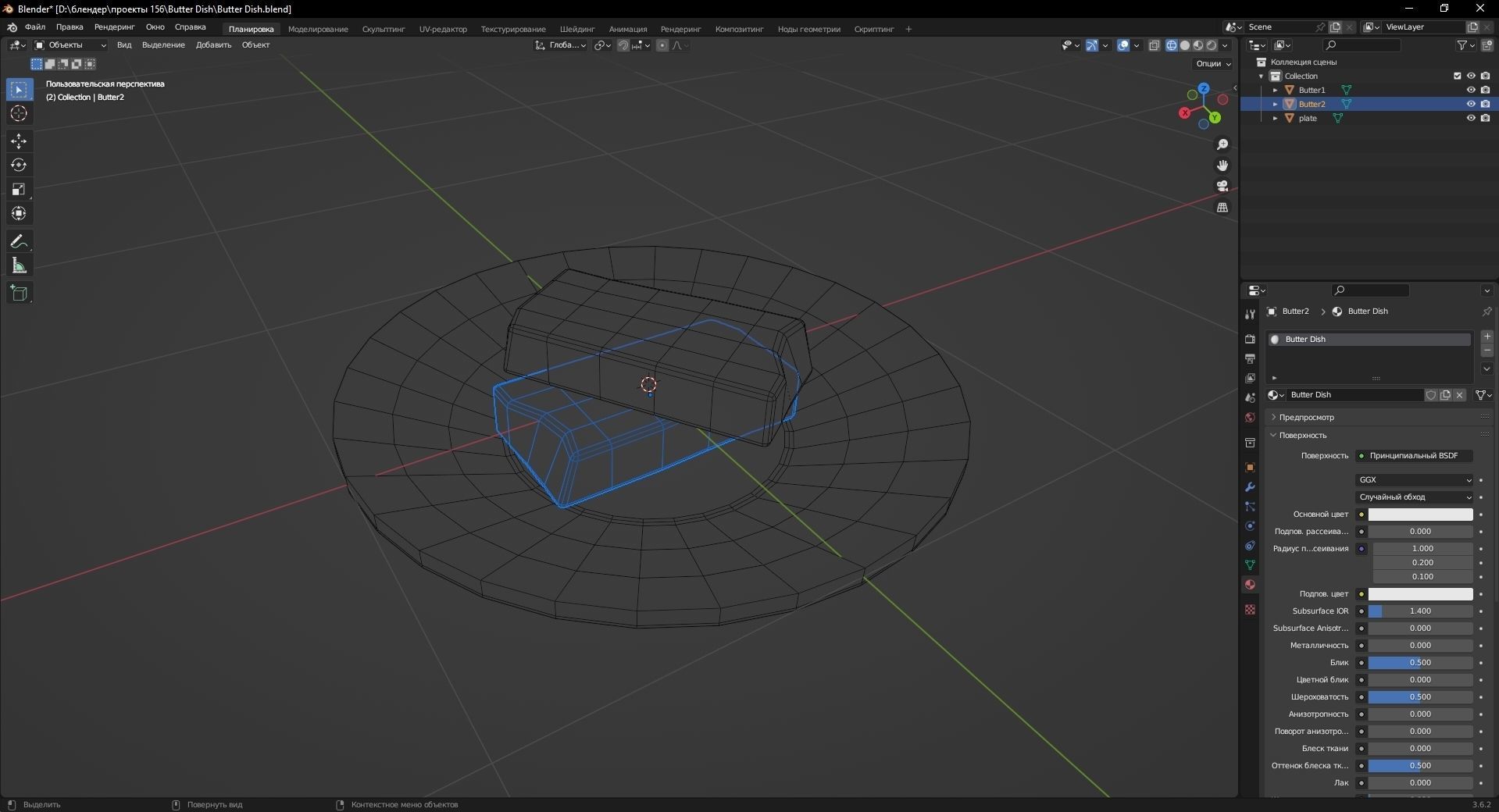This screenshot has height=812, width=1499.
Task: Adjust the Subsurface IOR slider
Action: pos(1420,611)
